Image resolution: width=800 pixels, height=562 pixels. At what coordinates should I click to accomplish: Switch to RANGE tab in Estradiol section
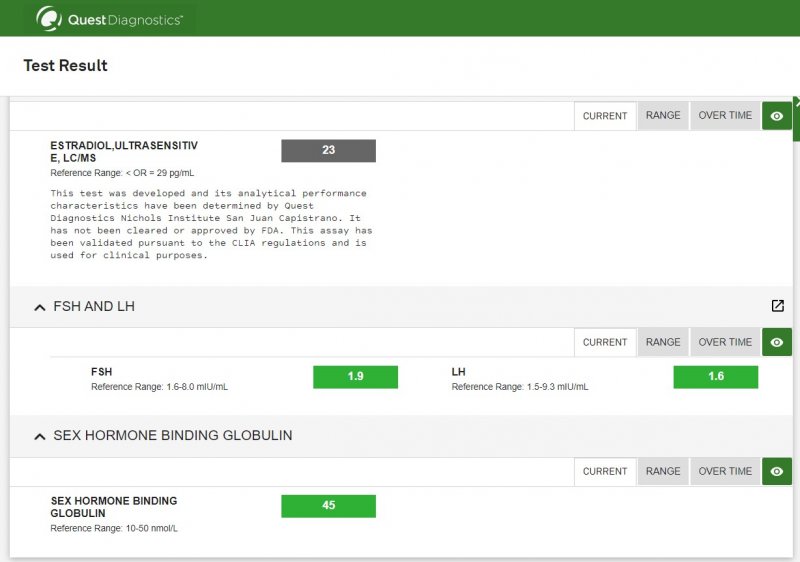click(663, 115)
